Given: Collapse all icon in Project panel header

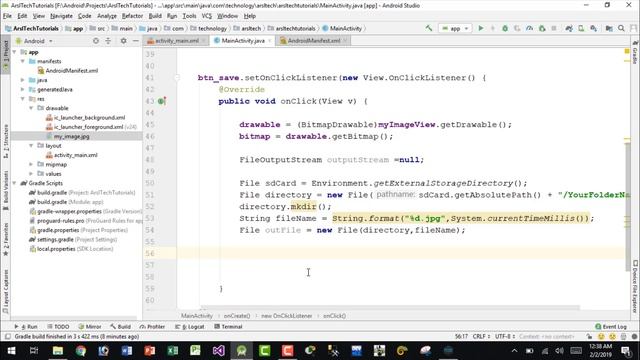Looking at the screenshot, I should (x=108, y=41).
